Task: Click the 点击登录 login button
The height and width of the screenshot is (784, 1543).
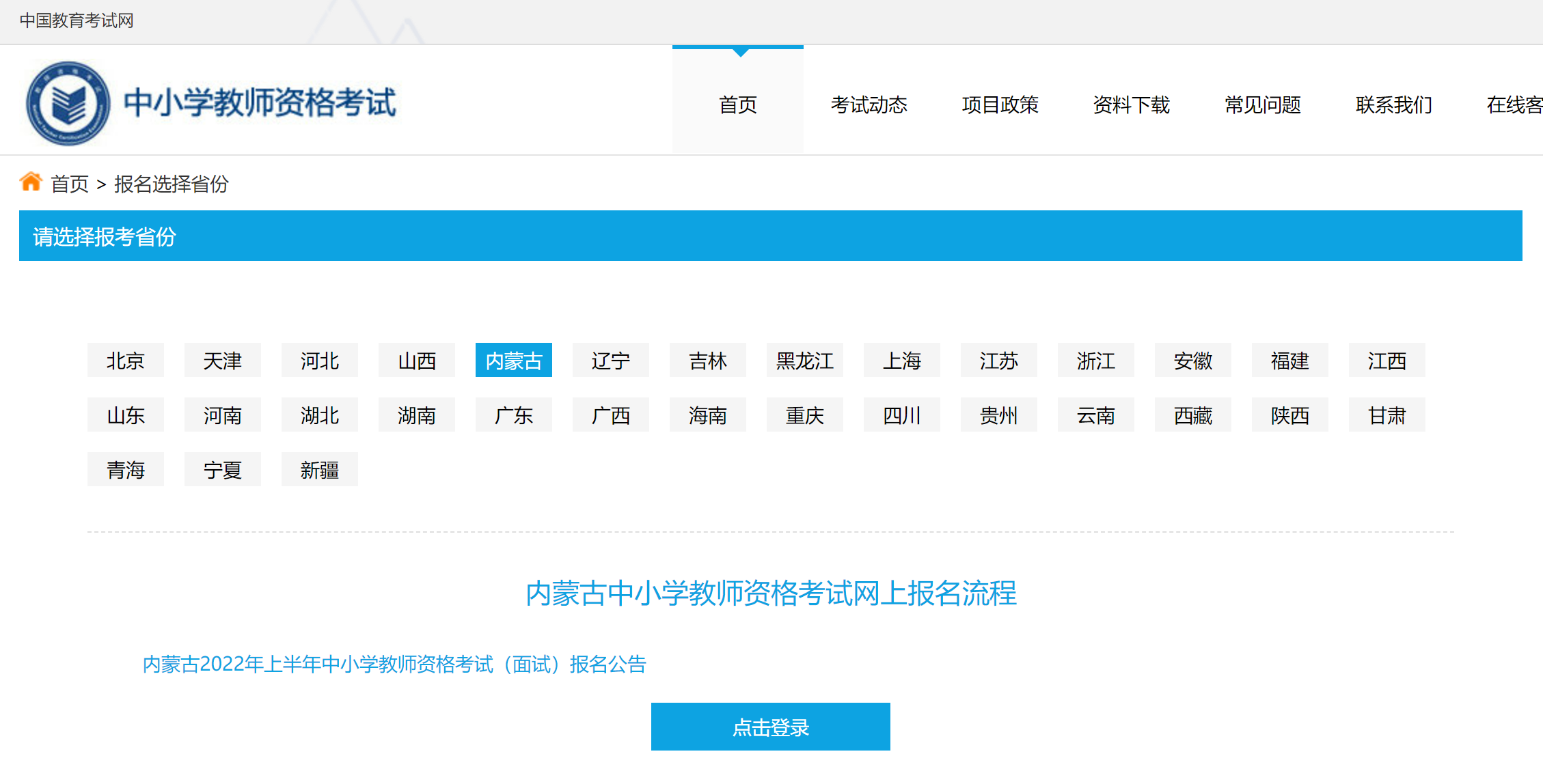Action: 770,727
